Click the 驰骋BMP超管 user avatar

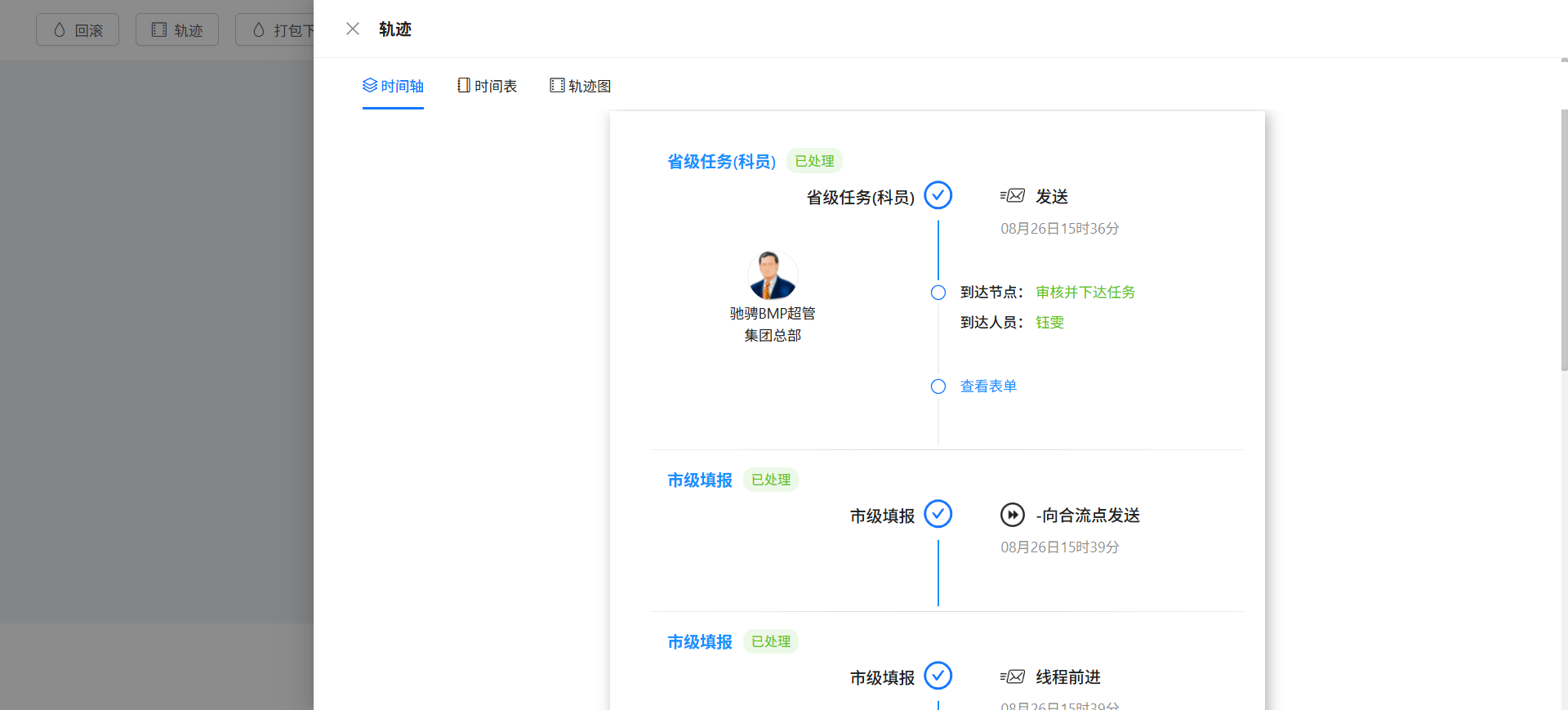point(773,275)
